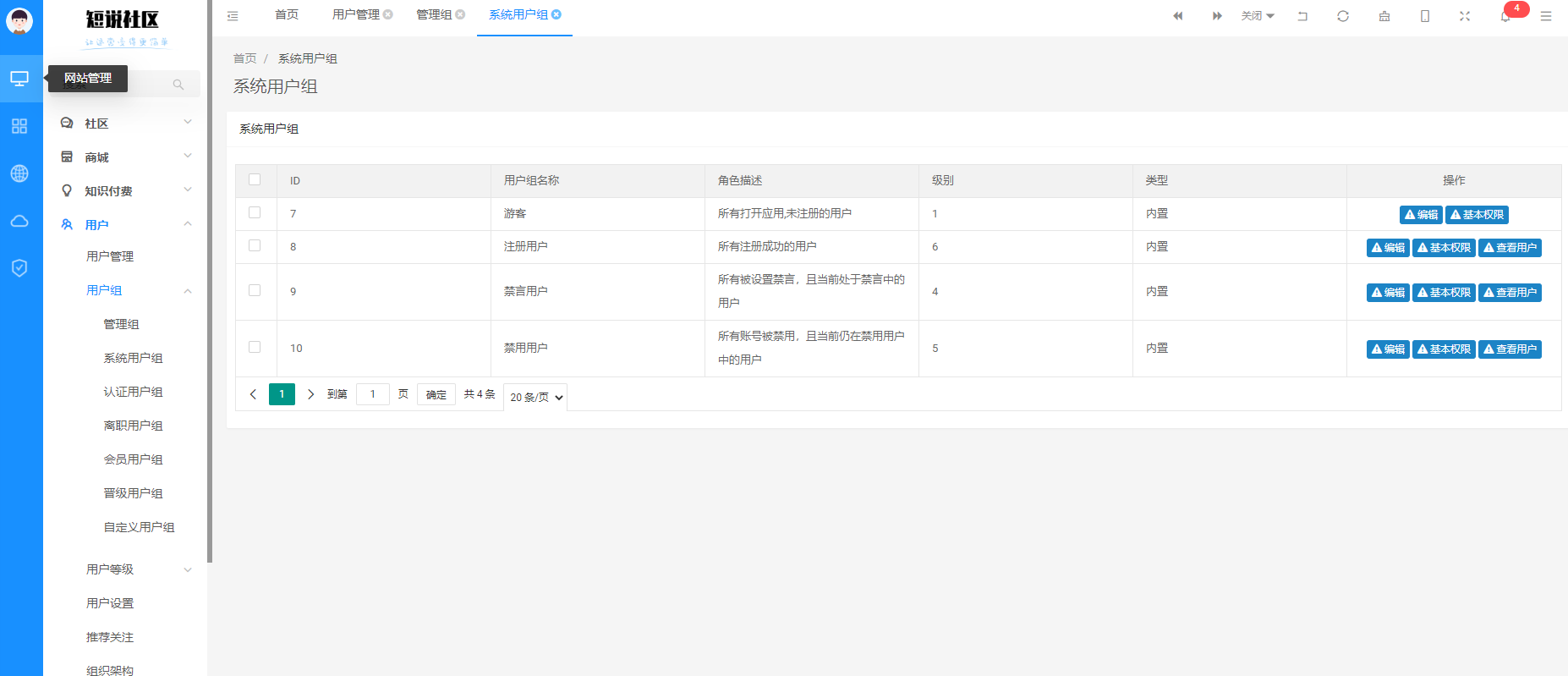The height and width of the screenshot is (676, 1568).
Task: Open 推荐关注 in the side menu
Action: tap(110, 637)
